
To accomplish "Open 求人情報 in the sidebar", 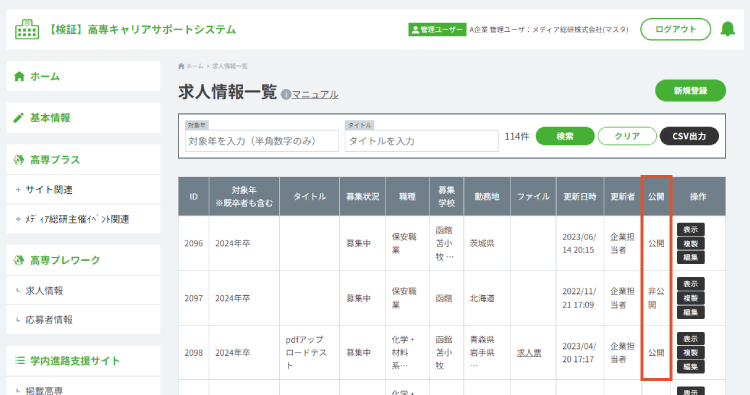I will [x=83, y=290].
